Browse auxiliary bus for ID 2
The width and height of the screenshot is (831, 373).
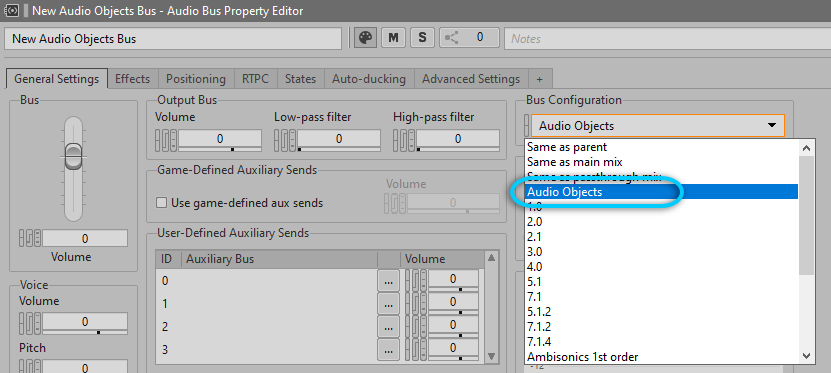click(x=388, y=326)
